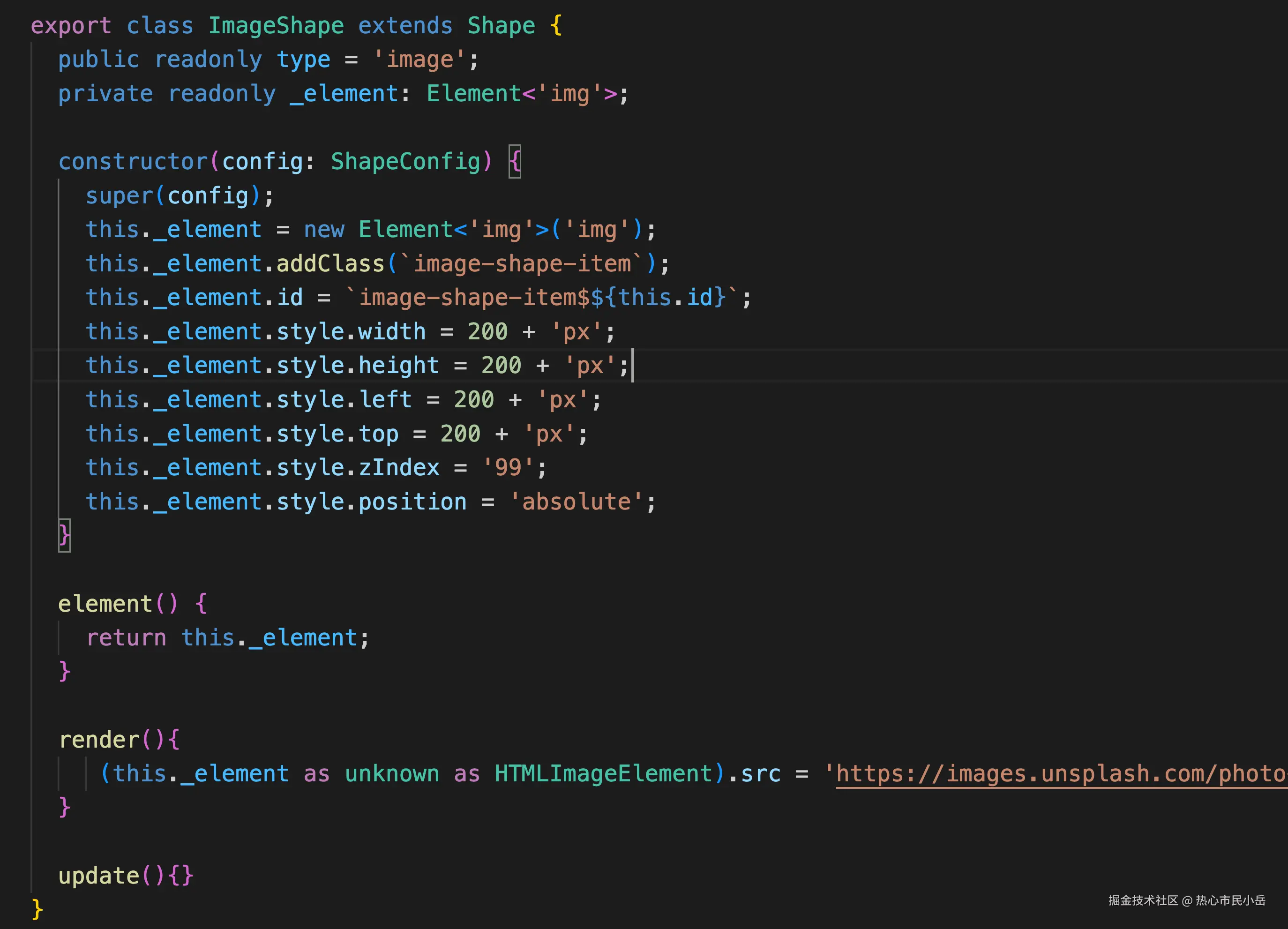Image resolution: width=1288 pixels, height=929 pixels.
Task: Click the highlighted constructor closing brace
Action: click(x=64, y=535)
